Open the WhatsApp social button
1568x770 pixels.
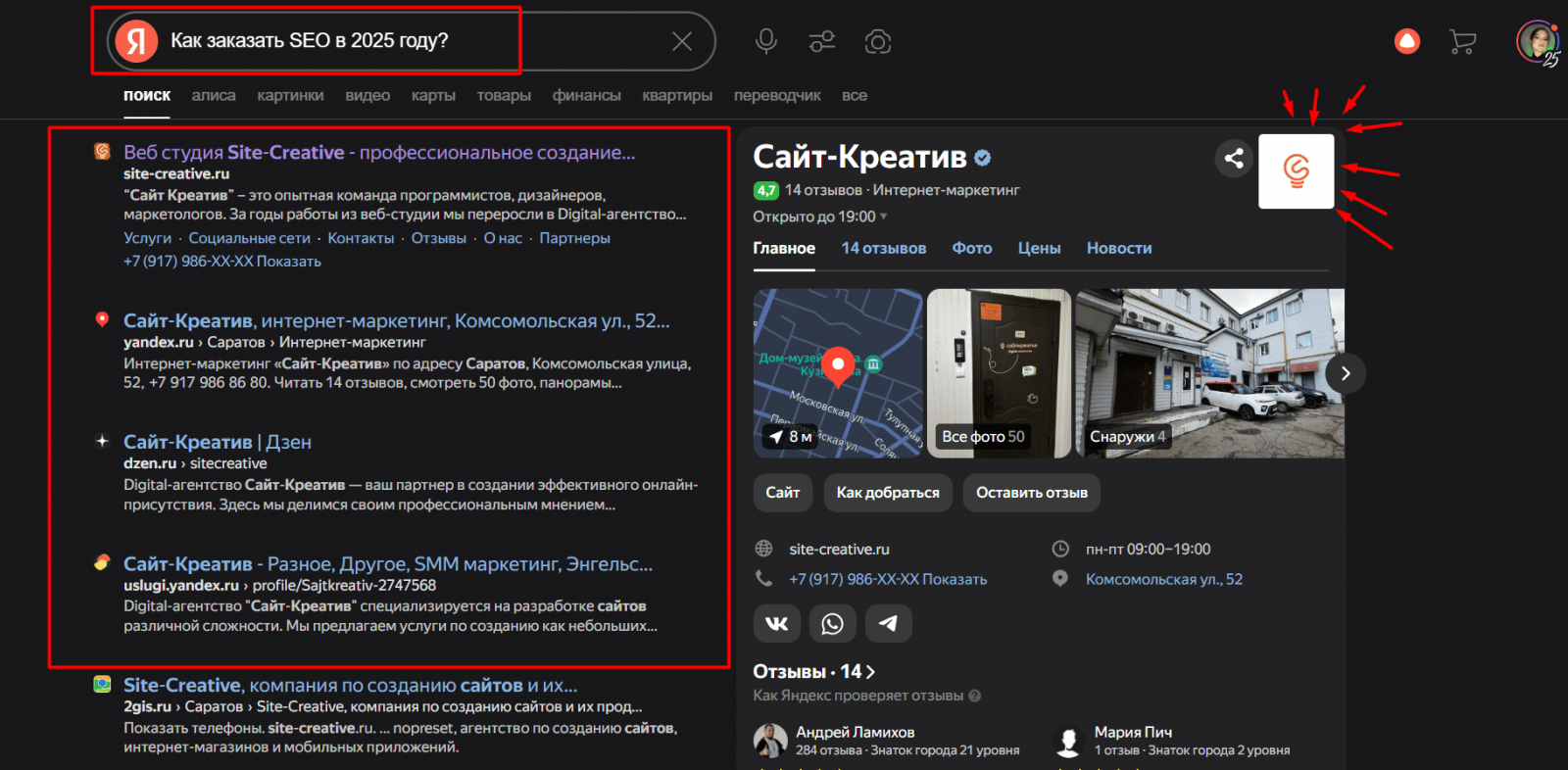pos(832,624)
